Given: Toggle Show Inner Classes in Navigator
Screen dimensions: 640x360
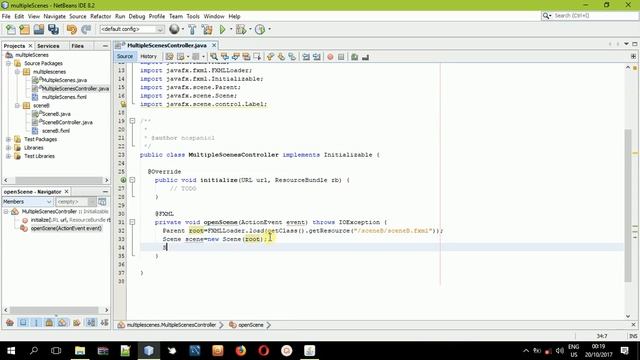Looking at the screenshot, I should [x=62, y=322].
